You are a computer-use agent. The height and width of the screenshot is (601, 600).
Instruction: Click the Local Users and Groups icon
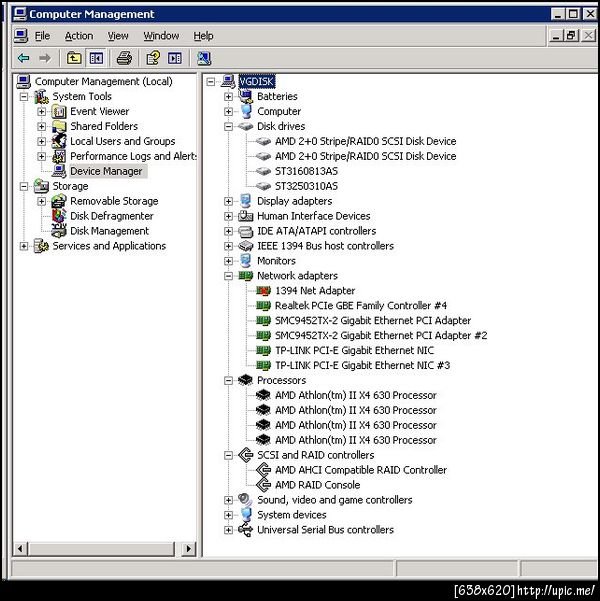59,141
